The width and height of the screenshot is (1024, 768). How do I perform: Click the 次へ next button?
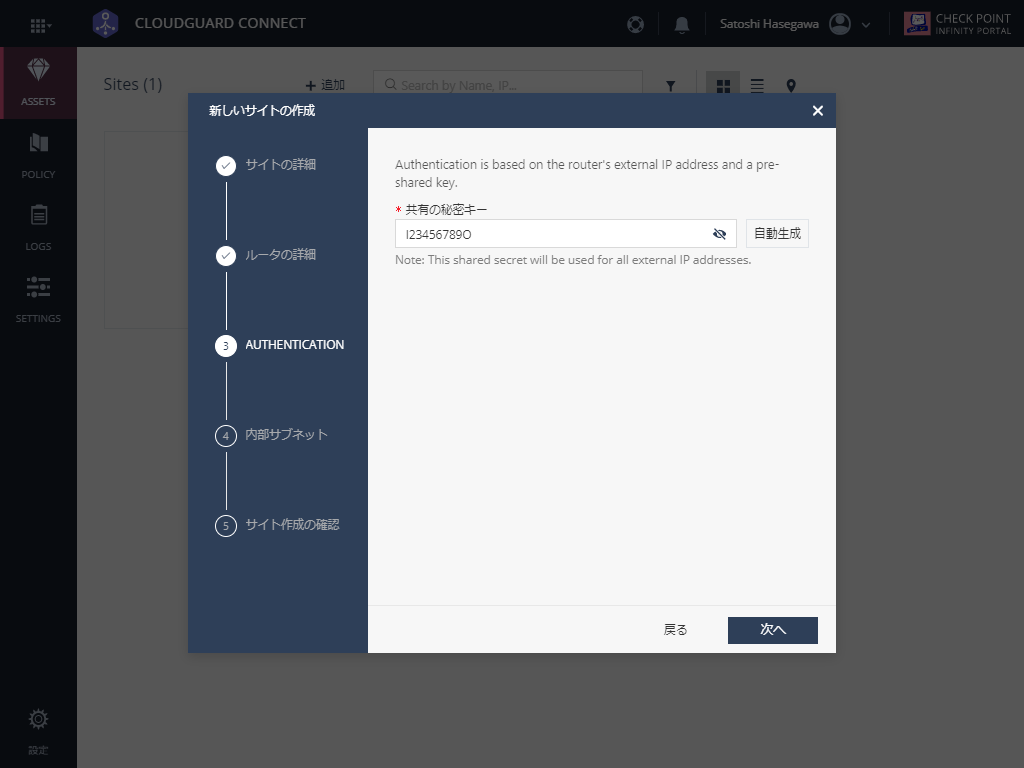pos(773,630)
